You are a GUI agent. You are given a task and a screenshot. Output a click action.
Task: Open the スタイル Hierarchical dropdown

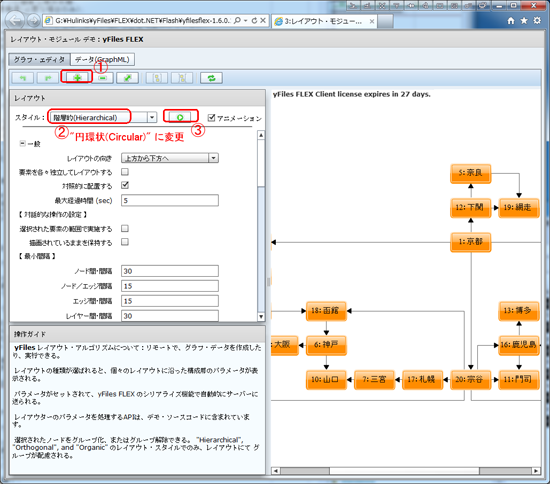pos(103,117)
